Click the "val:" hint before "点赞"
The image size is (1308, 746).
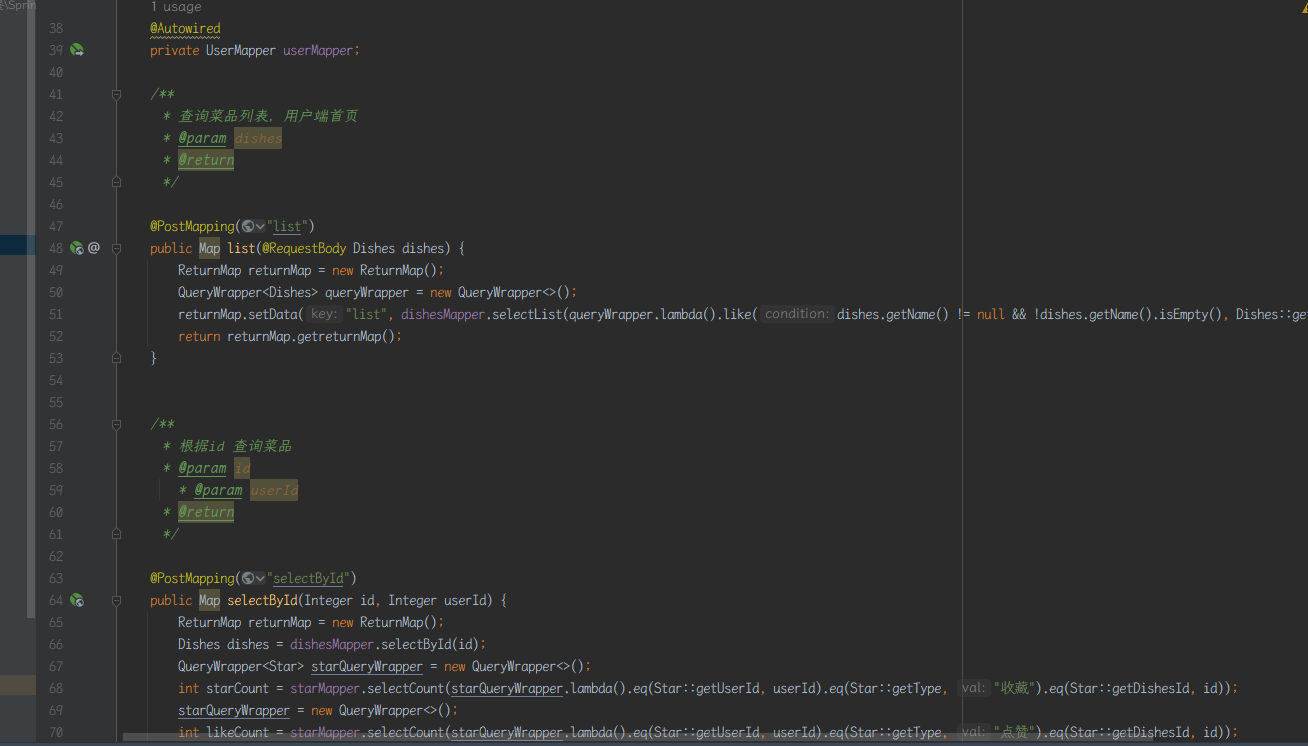[x=973, y=732]
